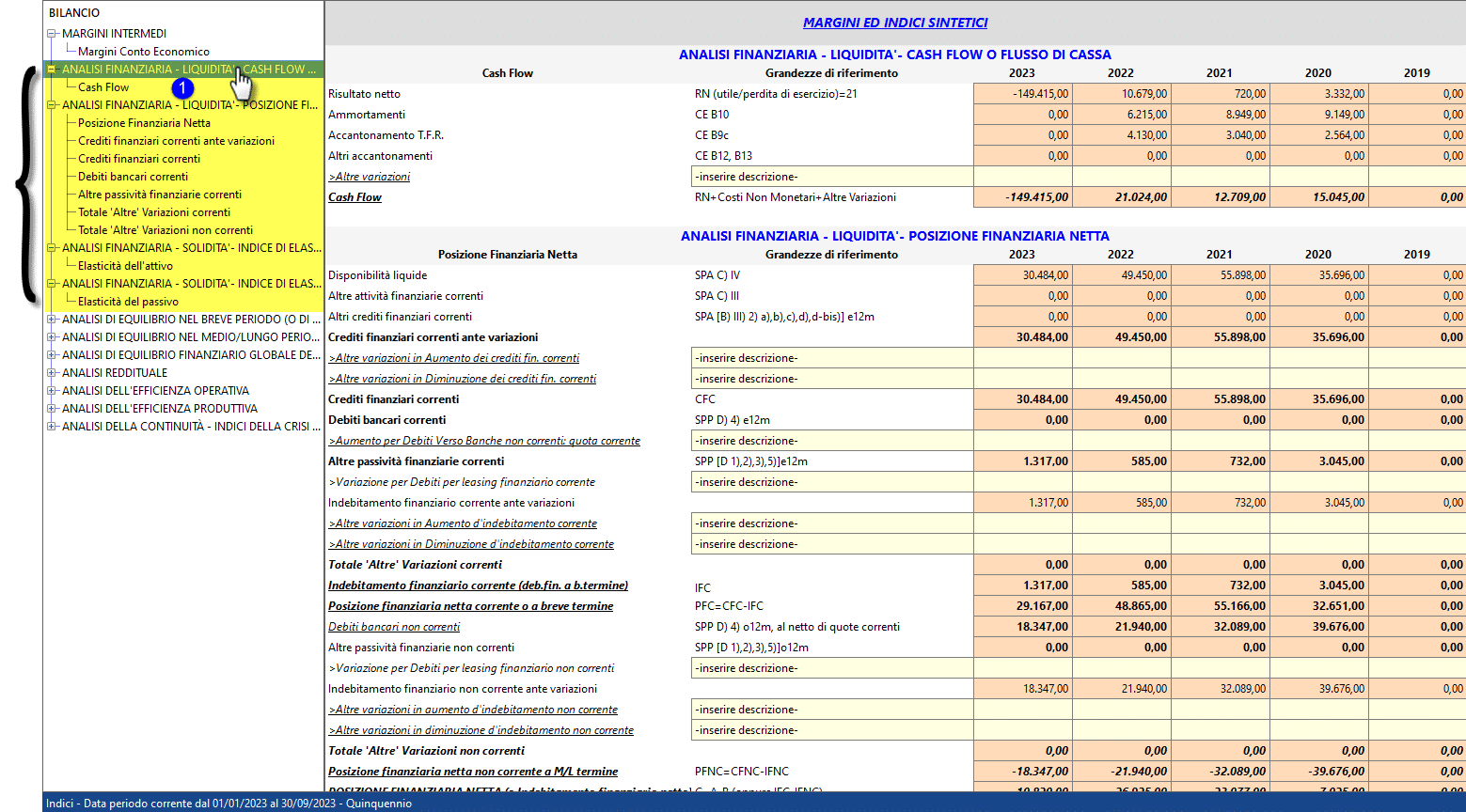Click the RN+Costi Non Monetari+Altre Variazioni formula cell
This screenshot has height=812, width=1466.
(796, 197)
